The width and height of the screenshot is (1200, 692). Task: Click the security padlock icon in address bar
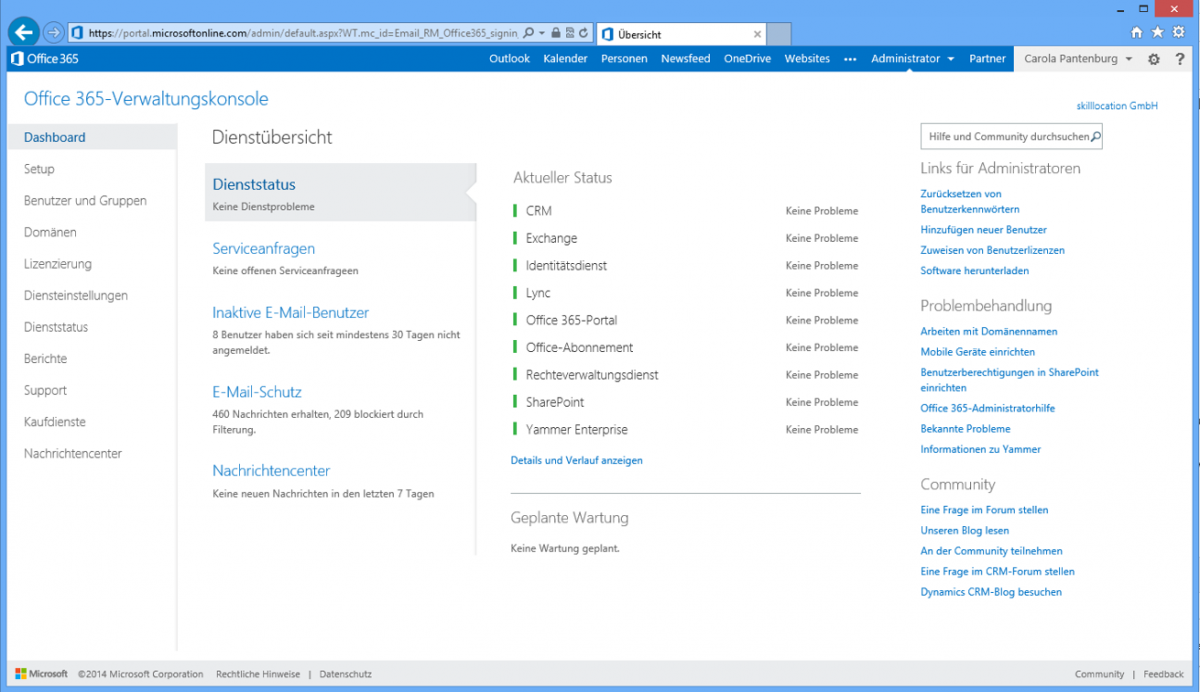555,33
